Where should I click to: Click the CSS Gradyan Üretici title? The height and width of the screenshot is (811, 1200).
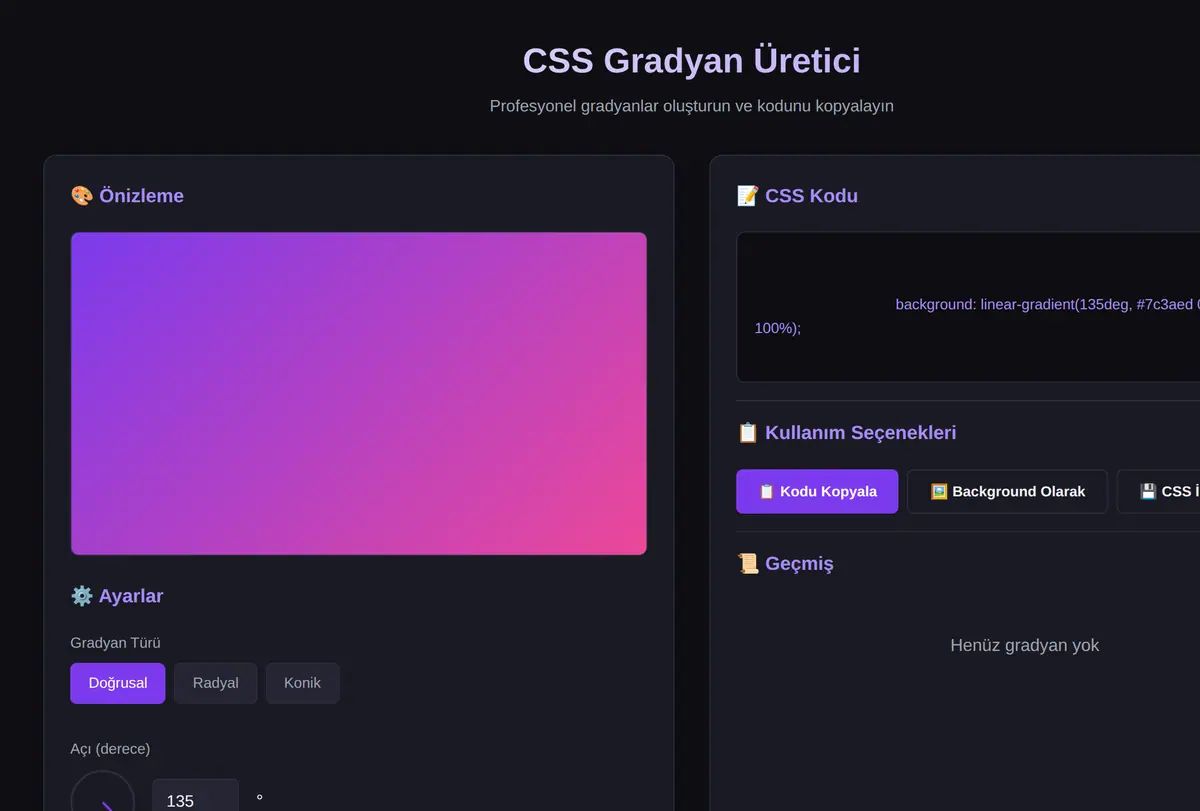pos(691,60)
